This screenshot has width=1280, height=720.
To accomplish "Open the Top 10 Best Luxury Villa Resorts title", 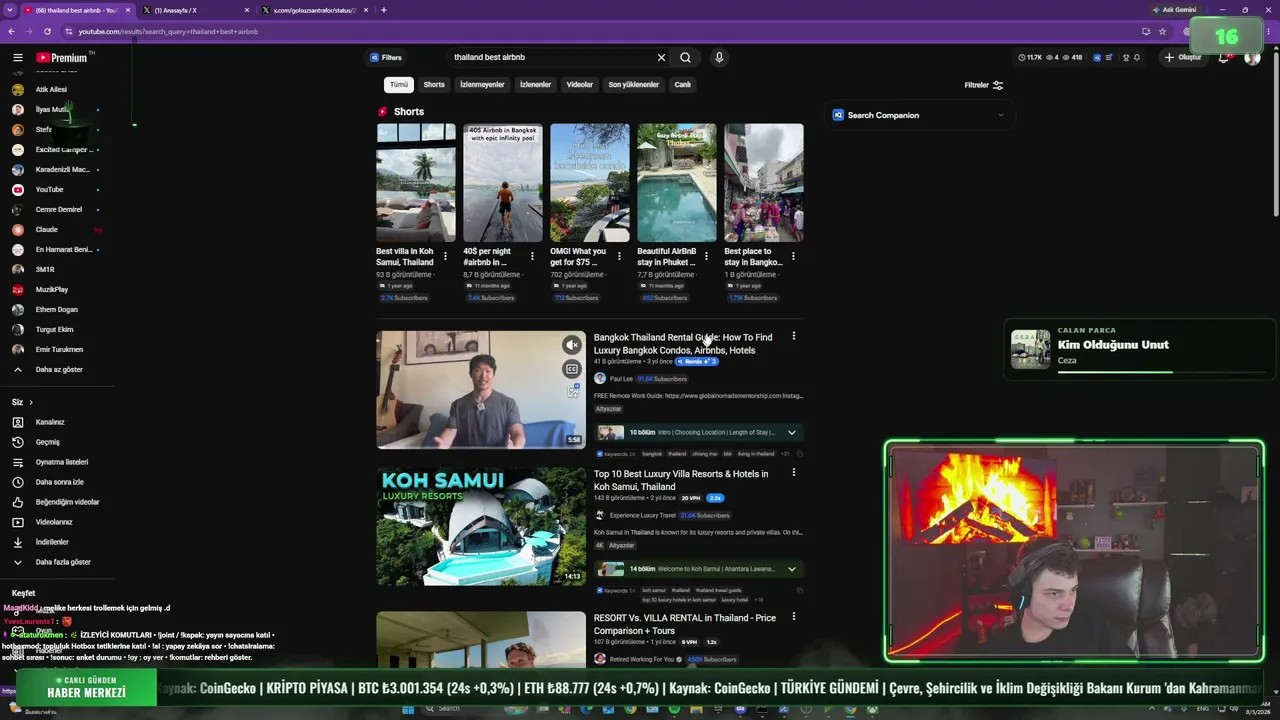I will [681, 480].
